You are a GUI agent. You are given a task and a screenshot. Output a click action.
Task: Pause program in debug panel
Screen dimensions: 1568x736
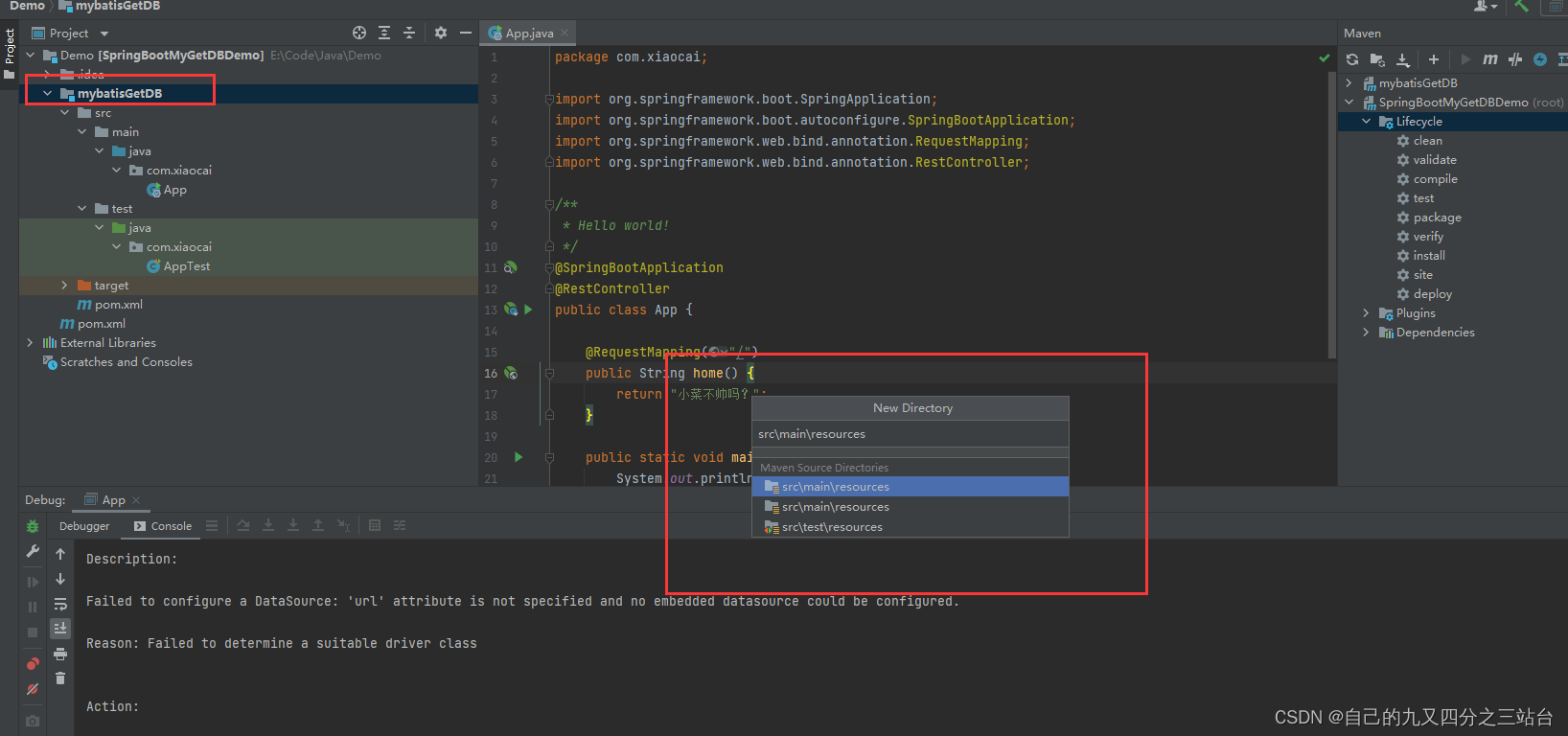pyautogui.click(x=33, y=607)
